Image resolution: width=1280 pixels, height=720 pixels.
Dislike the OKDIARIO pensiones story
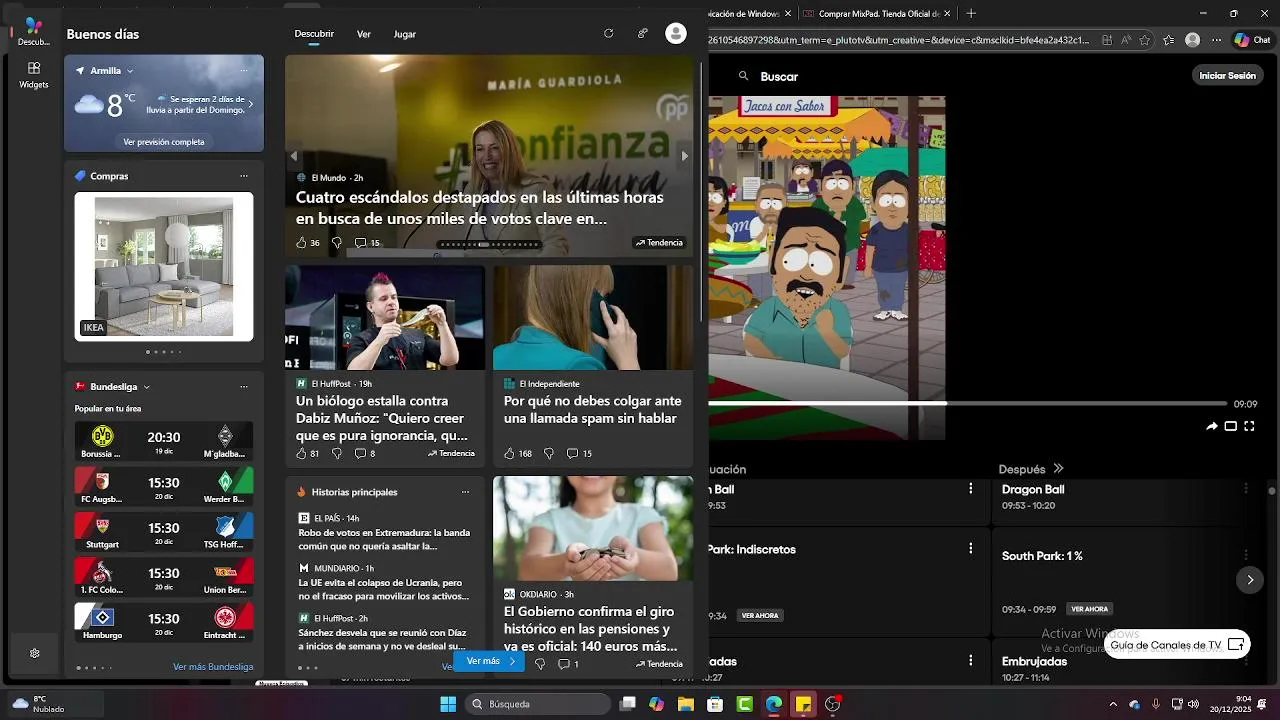point(540,664)
